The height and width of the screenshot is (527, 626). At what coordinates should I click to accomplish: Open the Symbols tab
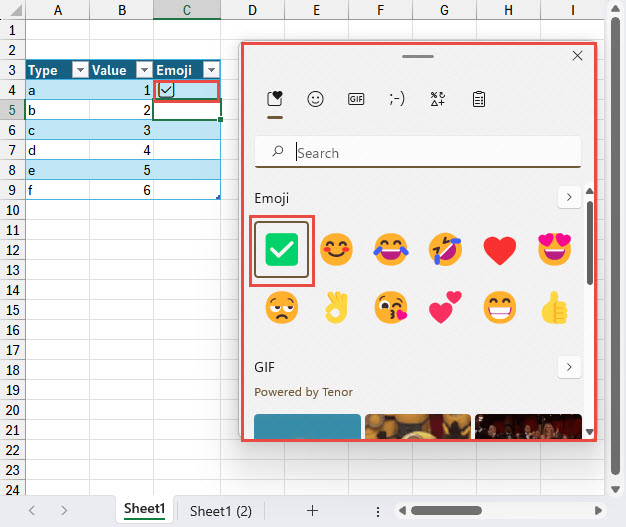(x=438, y=99)
